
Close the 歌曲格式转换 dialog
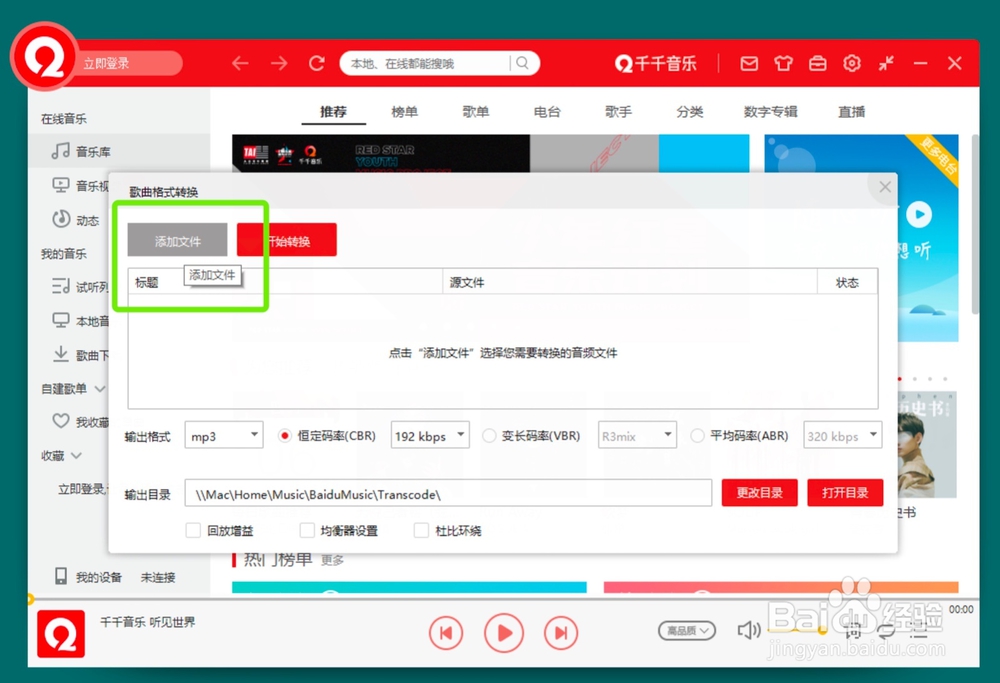885,187
